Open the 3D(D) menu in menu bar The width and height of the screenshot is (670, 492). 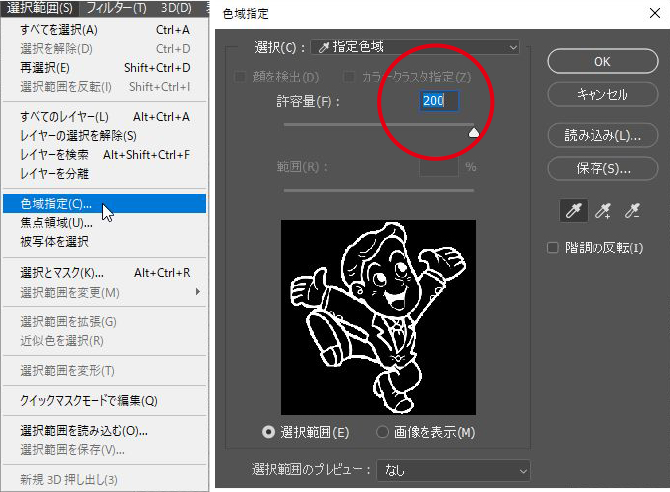[x=176, y=8]
